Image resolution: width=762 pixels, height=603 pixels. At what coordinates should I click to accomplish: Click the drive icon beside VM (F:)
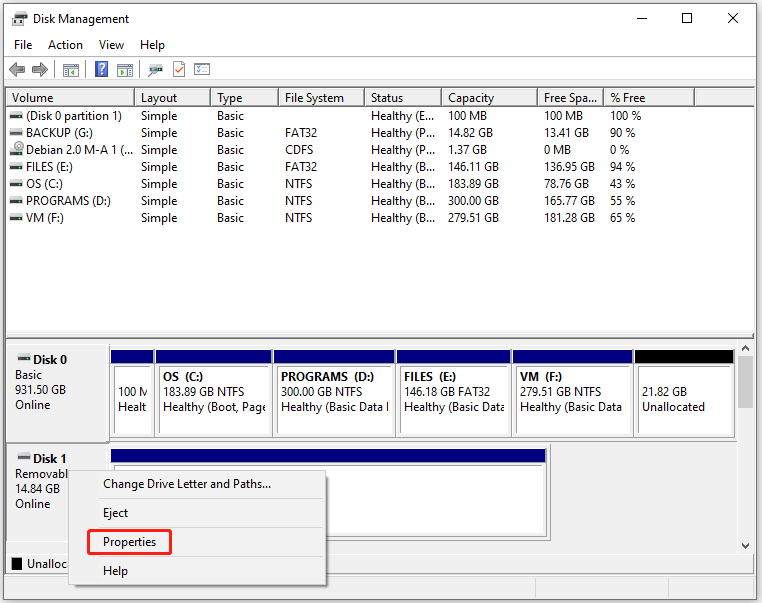tap(16, 218)
